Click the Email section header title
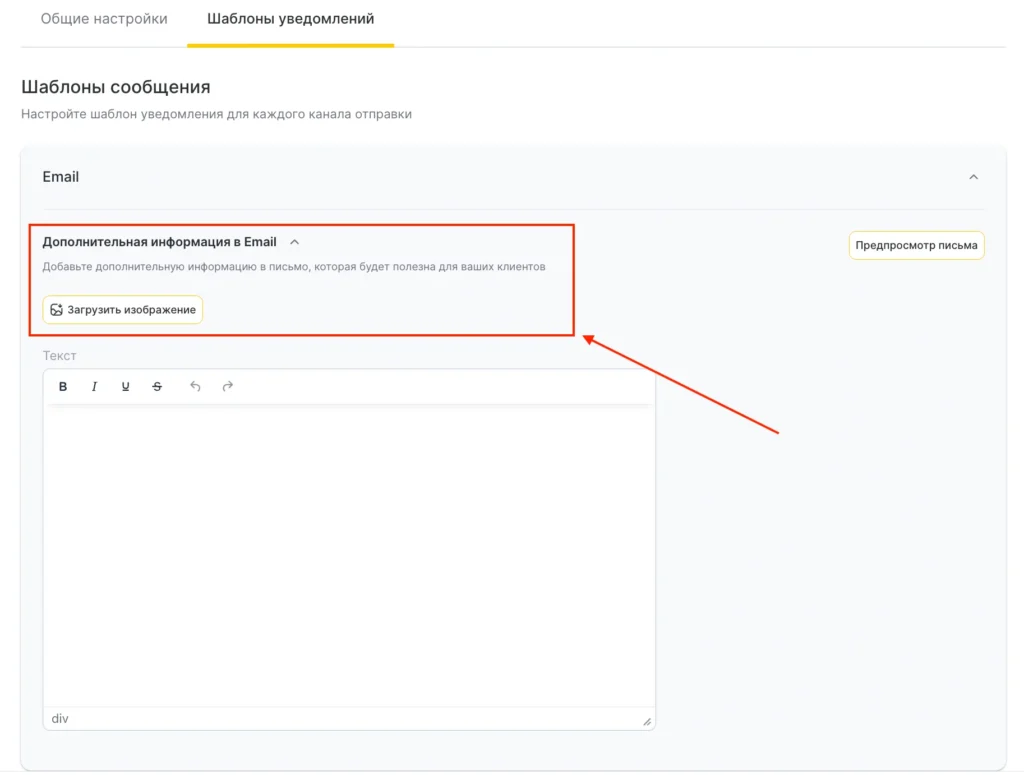The image size is (1024, 775). tap(60, 177)
